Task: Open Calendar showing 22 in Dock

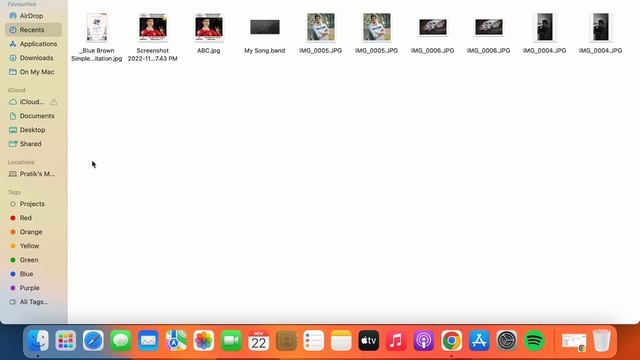Action: 259,340
